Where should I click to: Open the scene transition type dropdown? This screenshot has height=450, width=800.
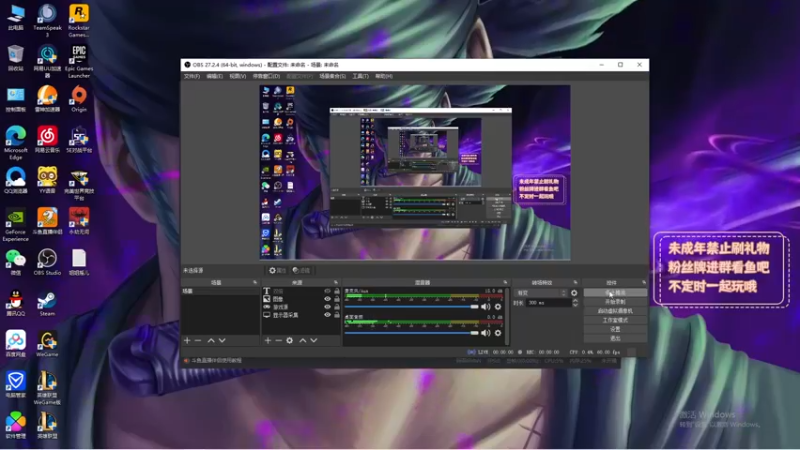[x=541, y=293]
